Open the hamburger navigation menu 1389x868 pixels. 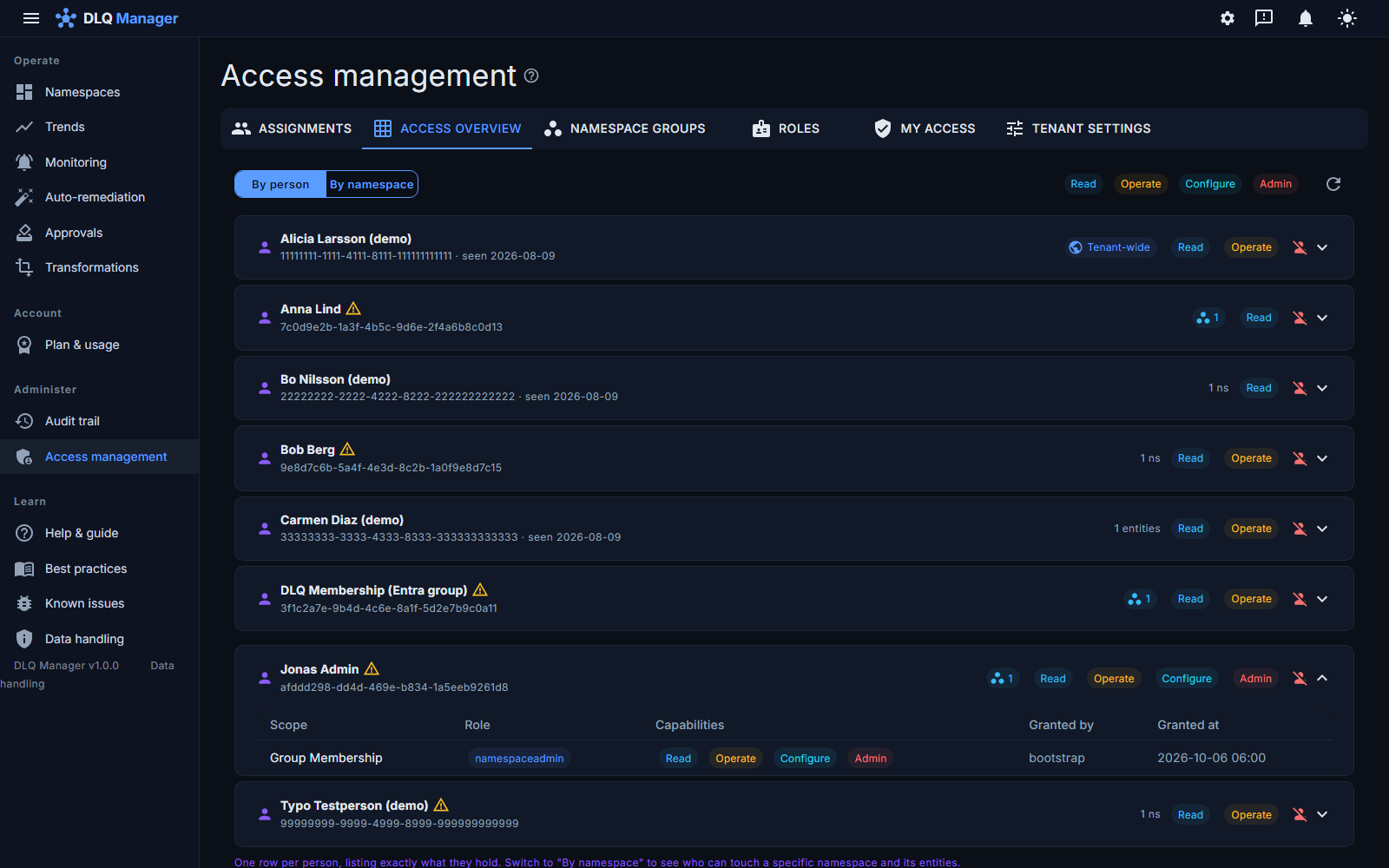tap(31, 18)
